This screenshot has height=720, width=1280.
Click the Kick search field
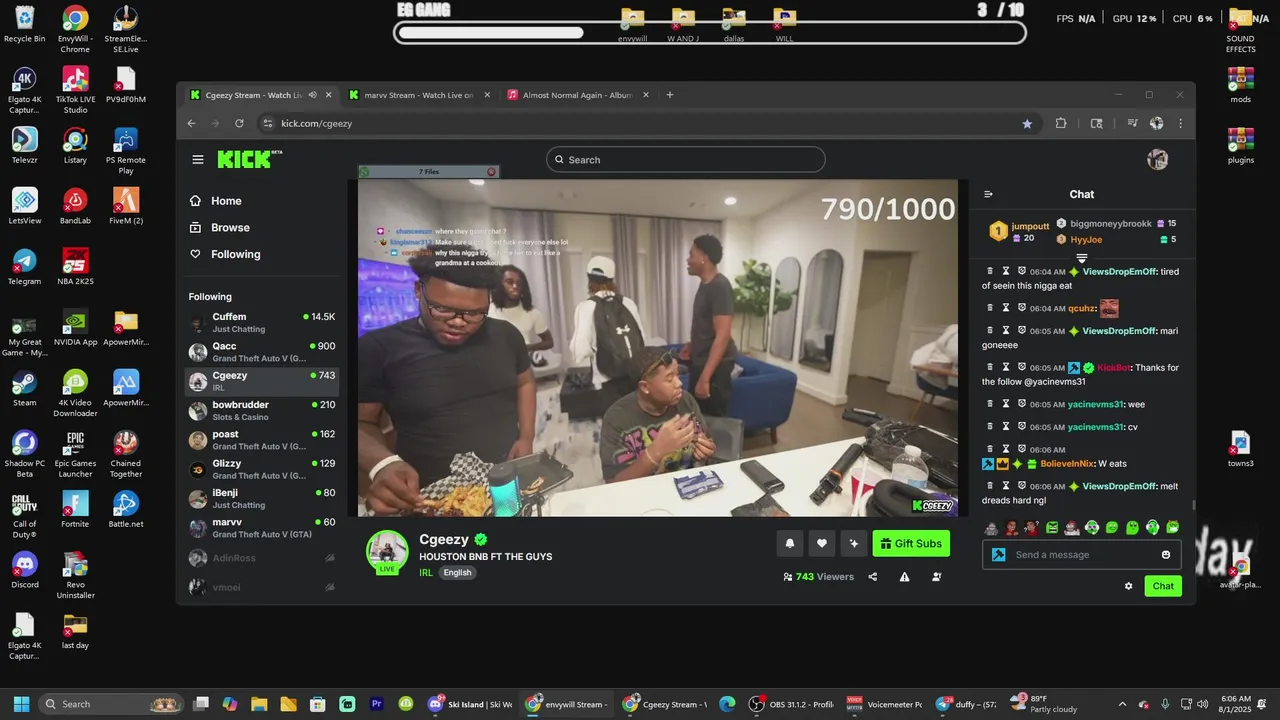coord(686,160)
